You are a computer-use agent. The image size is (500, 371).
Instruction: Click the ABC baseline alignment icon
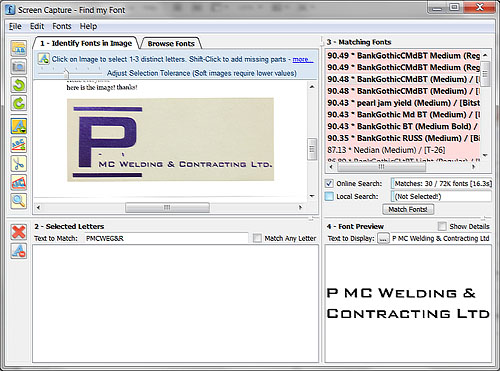19,145
